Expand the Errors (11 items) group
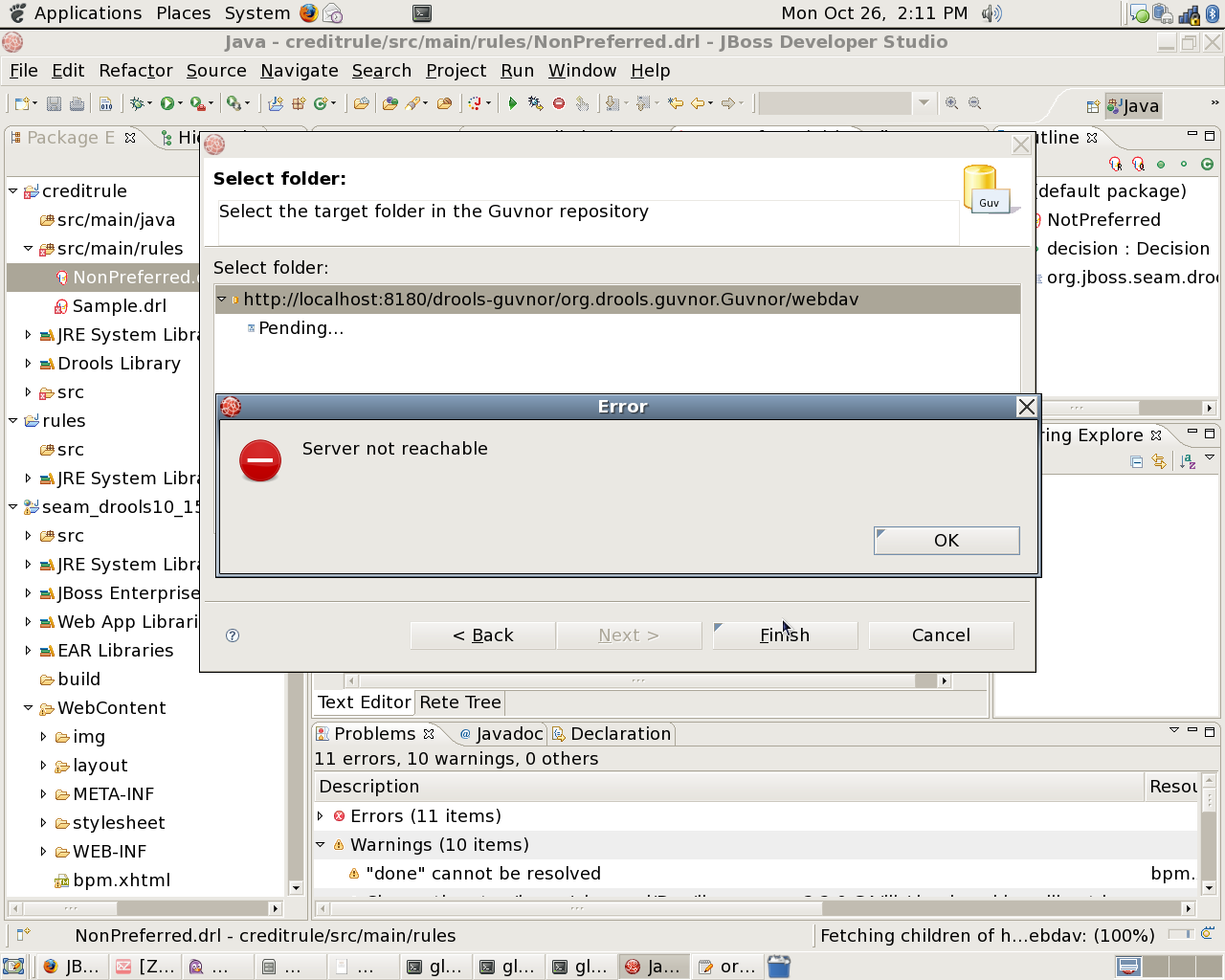This screenshot has height=980, width=1225. [321, 816]
